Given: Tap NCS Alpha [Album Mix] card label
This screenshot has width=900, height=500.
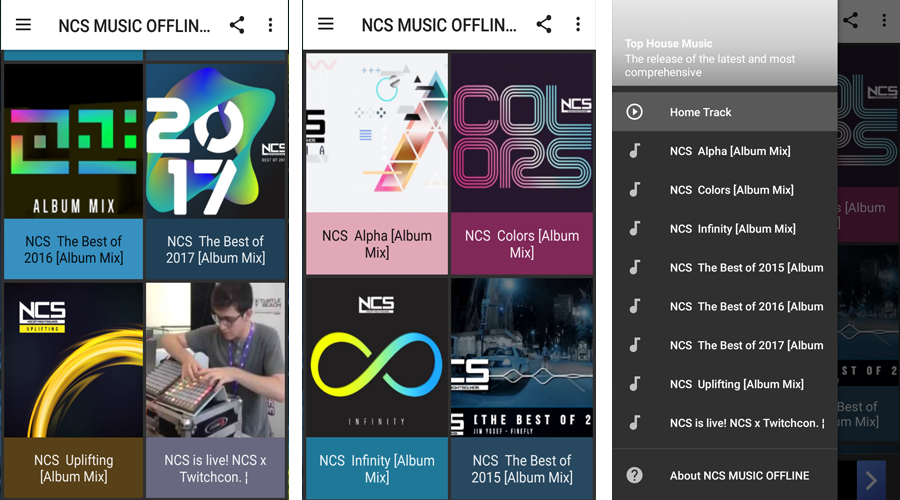Looking at the screenshot, I should click(x=377, y=243).
